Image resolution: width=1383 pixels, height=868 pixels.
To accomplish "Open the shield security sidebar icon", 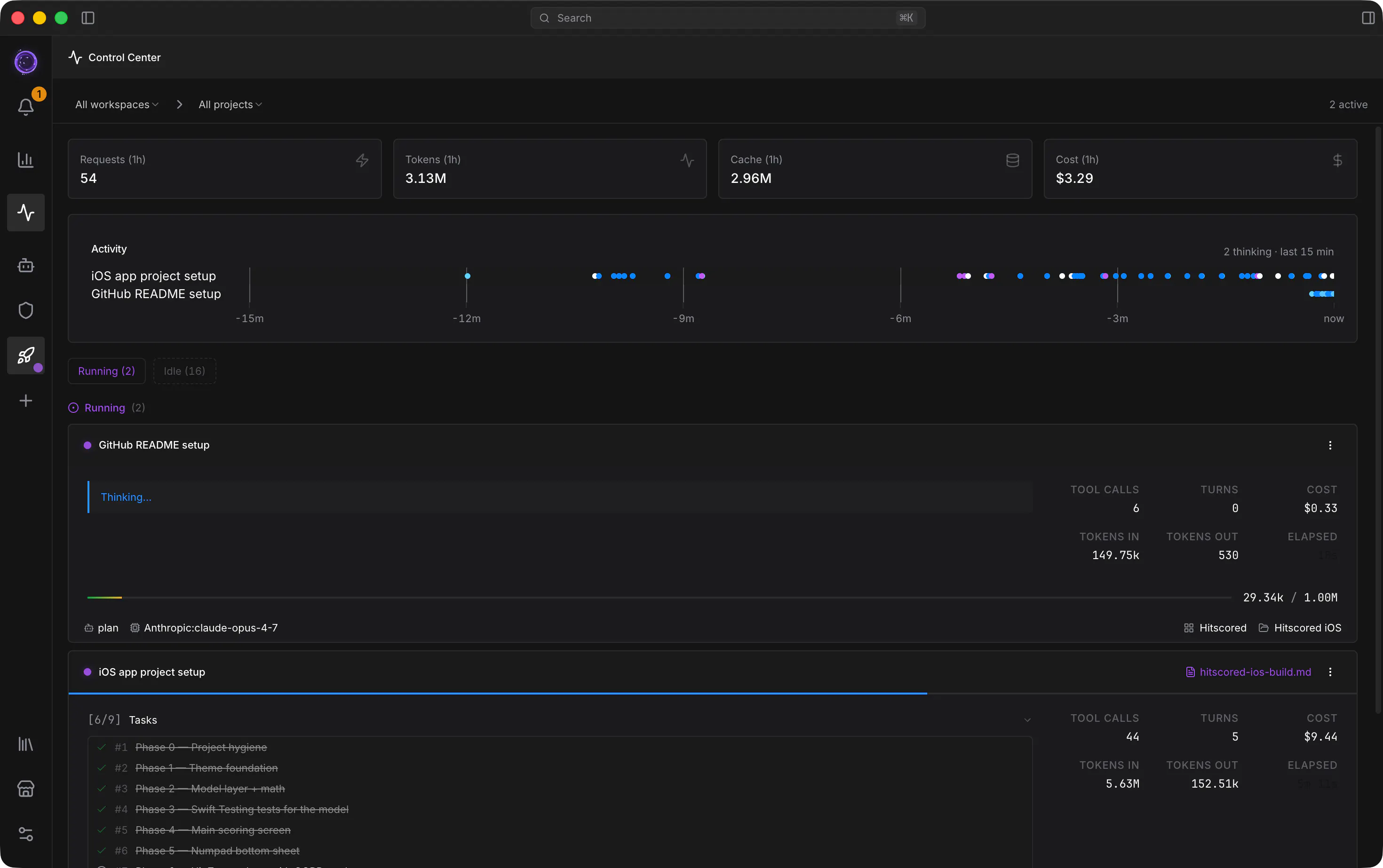I will (x=26, y=310).
